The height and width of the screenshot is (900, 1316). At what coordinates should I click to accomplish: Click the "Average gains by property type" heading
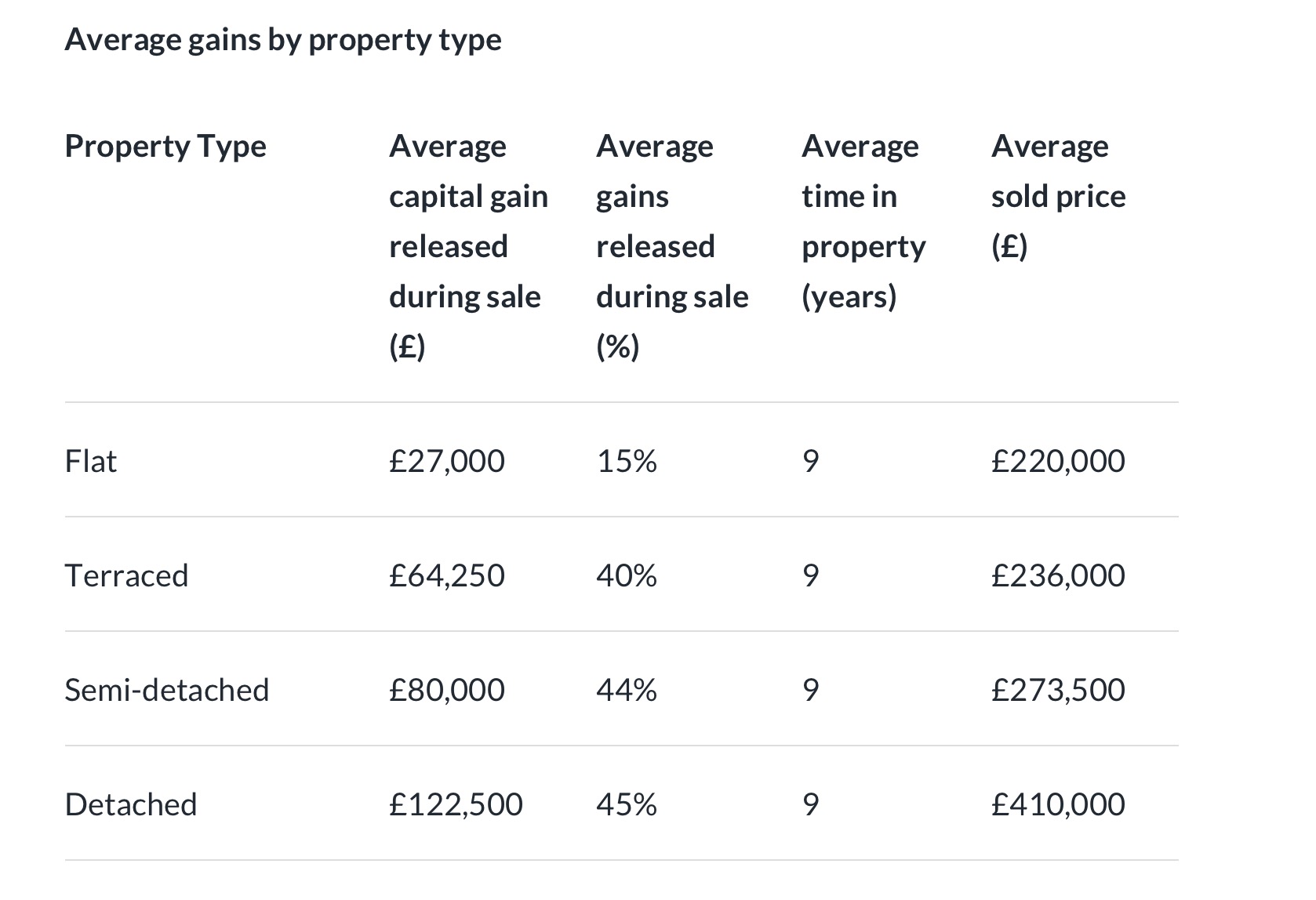pyautogui.click(x=282, y=39)
